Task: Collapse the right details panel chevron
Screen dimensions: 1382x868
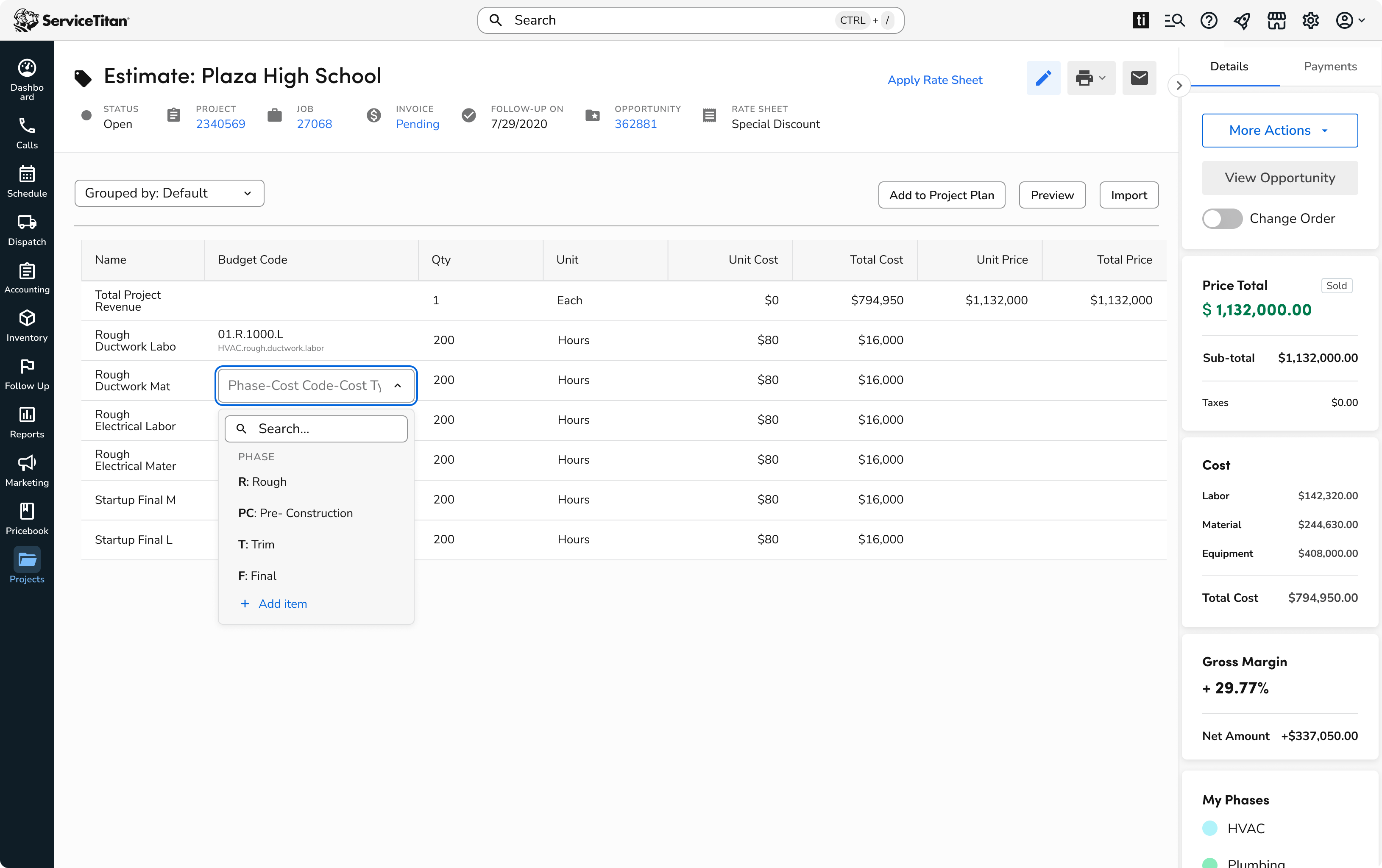Action: click(1179, 86)
